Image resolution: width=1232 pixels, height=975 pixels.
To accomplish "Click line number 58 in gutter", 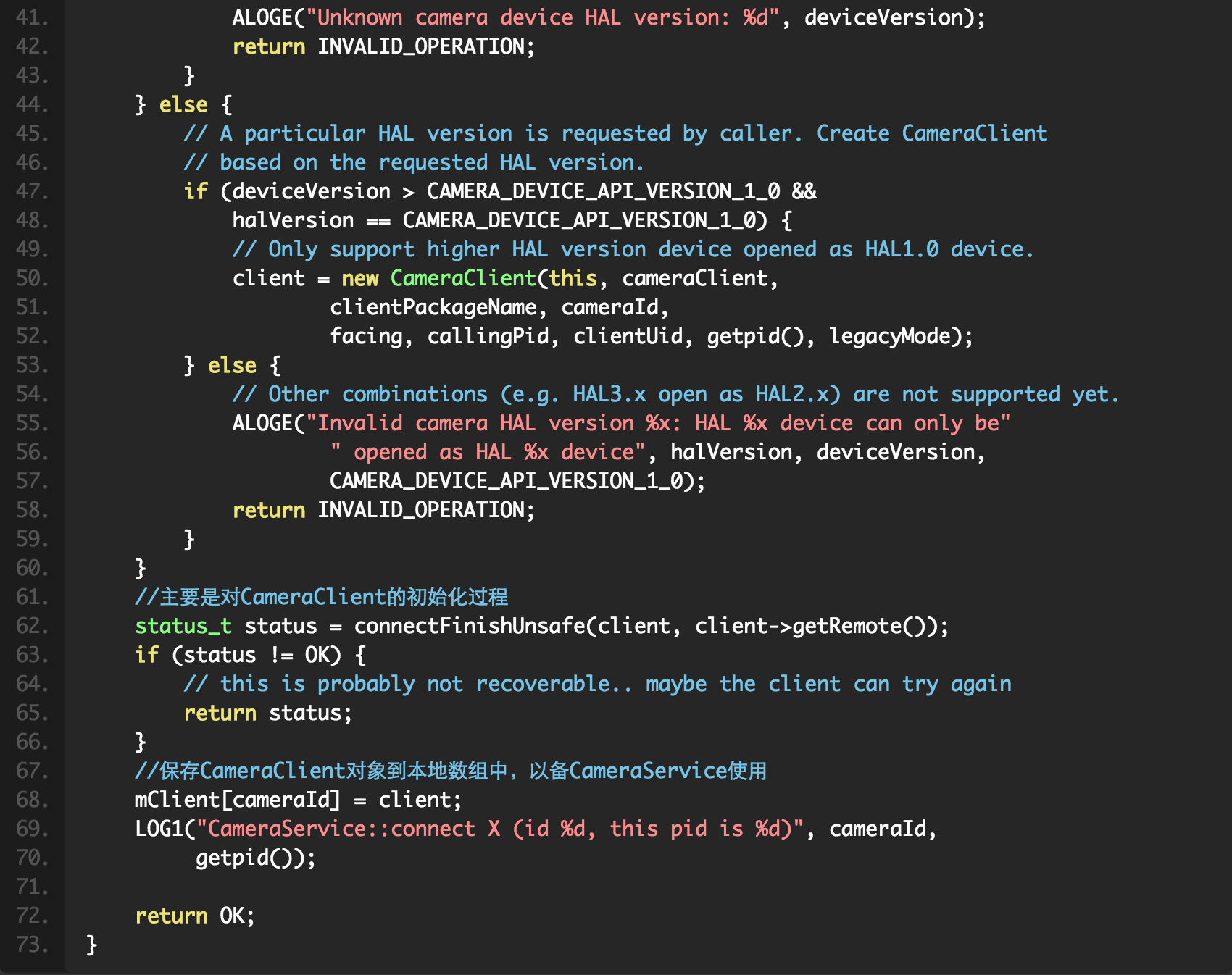I will (x=33, y=510).
